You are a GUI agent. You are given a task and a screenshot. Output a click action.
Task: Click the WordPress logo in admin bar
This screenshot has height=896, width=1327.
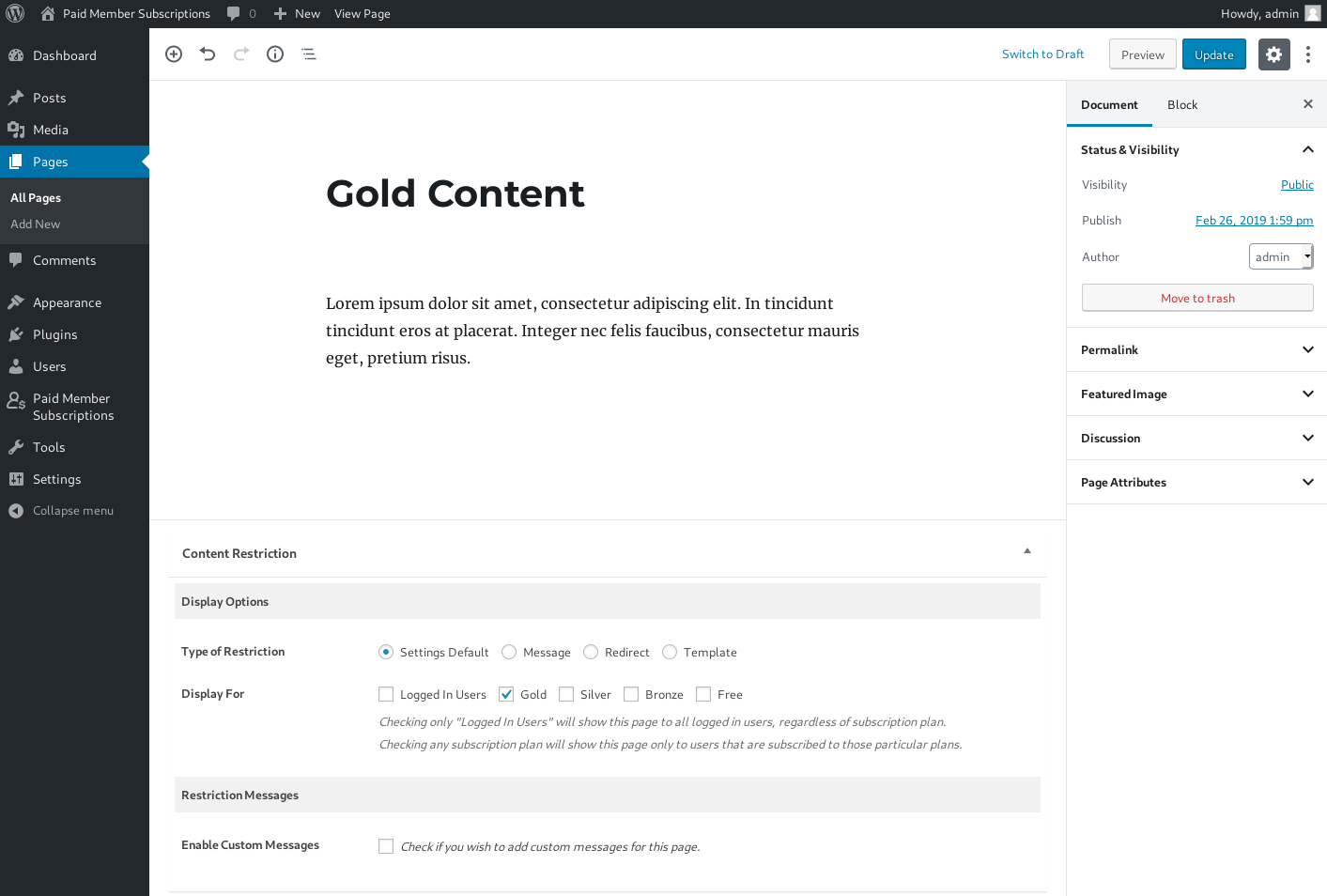point(15,13)
